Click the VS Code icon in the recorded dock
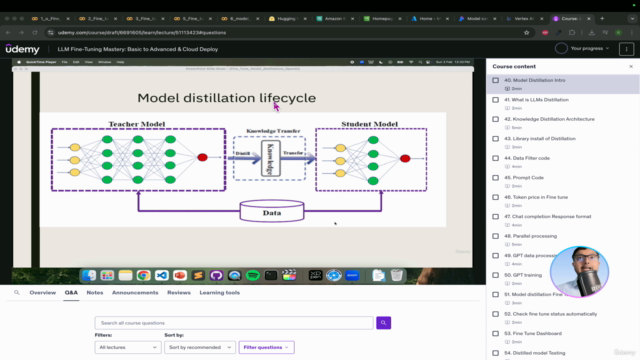This screenshot has height=360, width=640. [162, 276]
